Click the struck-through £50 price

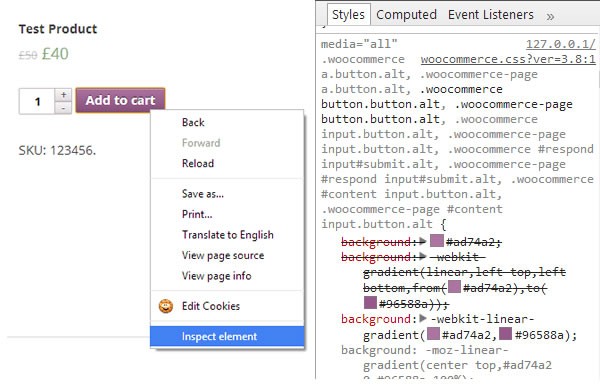click(x=28, y=55)
